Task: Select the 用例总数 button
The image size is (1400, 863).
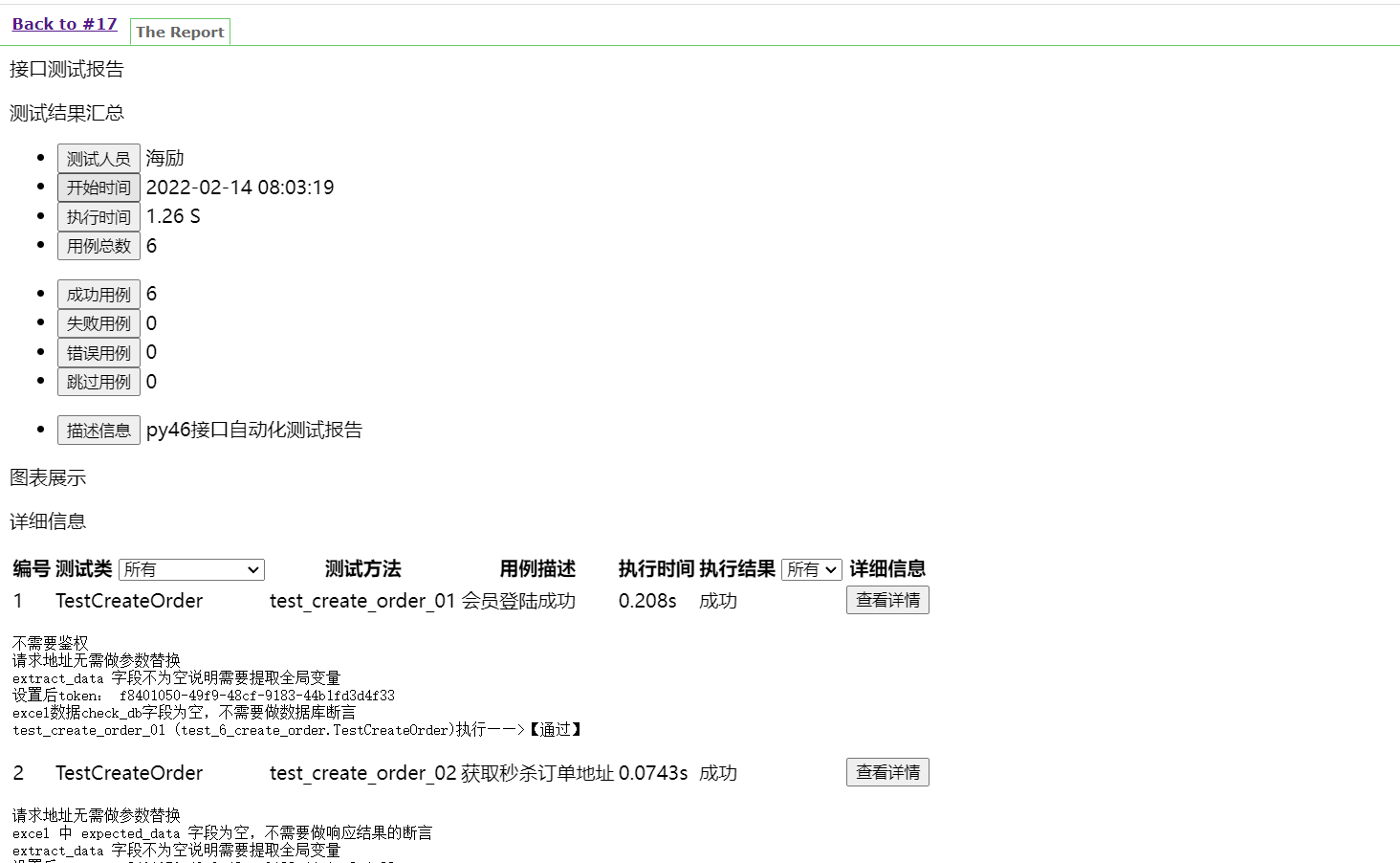Action: coord(98,246)
